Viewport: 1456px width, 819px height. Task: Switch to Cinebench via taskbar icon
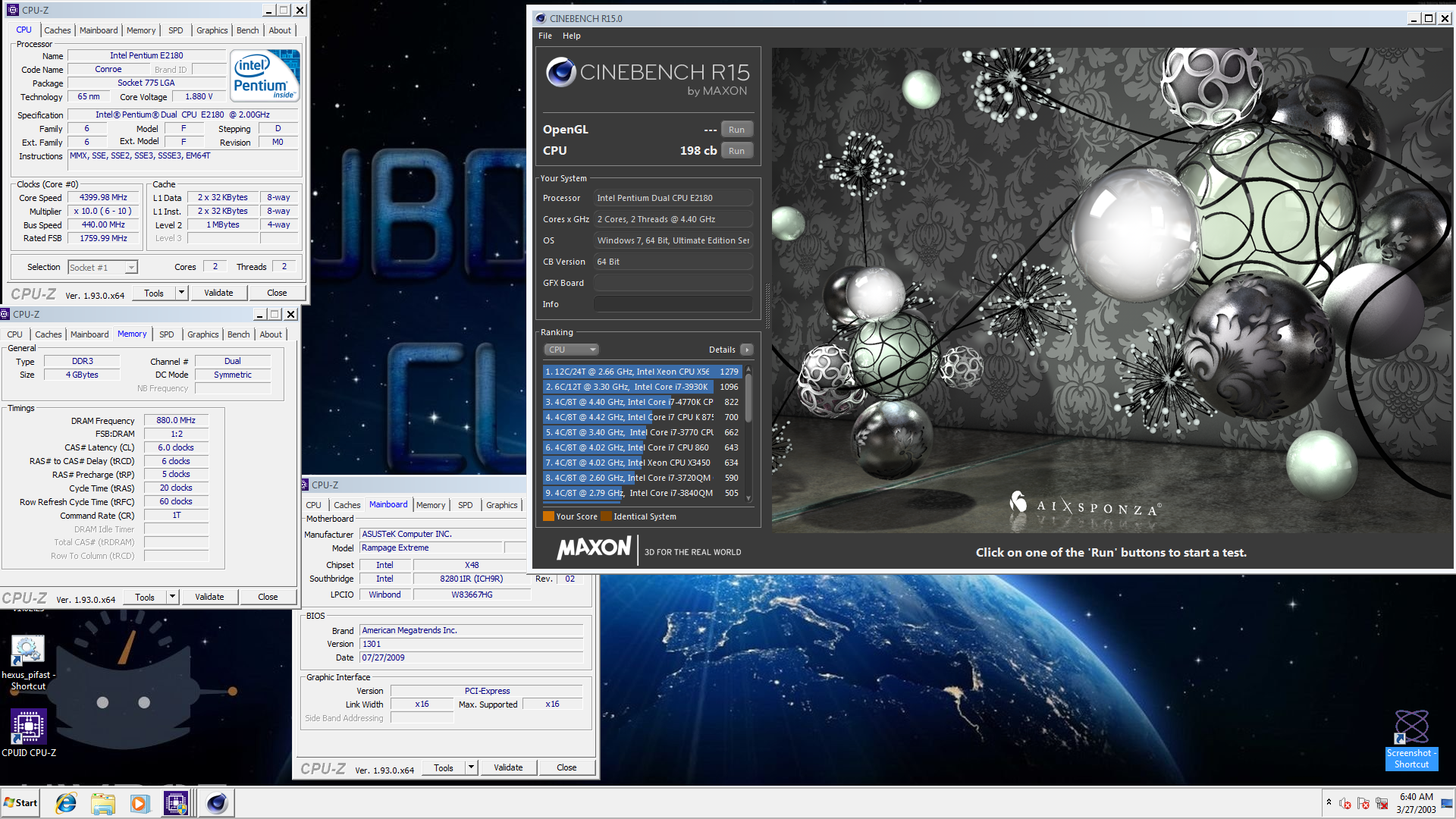[217, 803]
